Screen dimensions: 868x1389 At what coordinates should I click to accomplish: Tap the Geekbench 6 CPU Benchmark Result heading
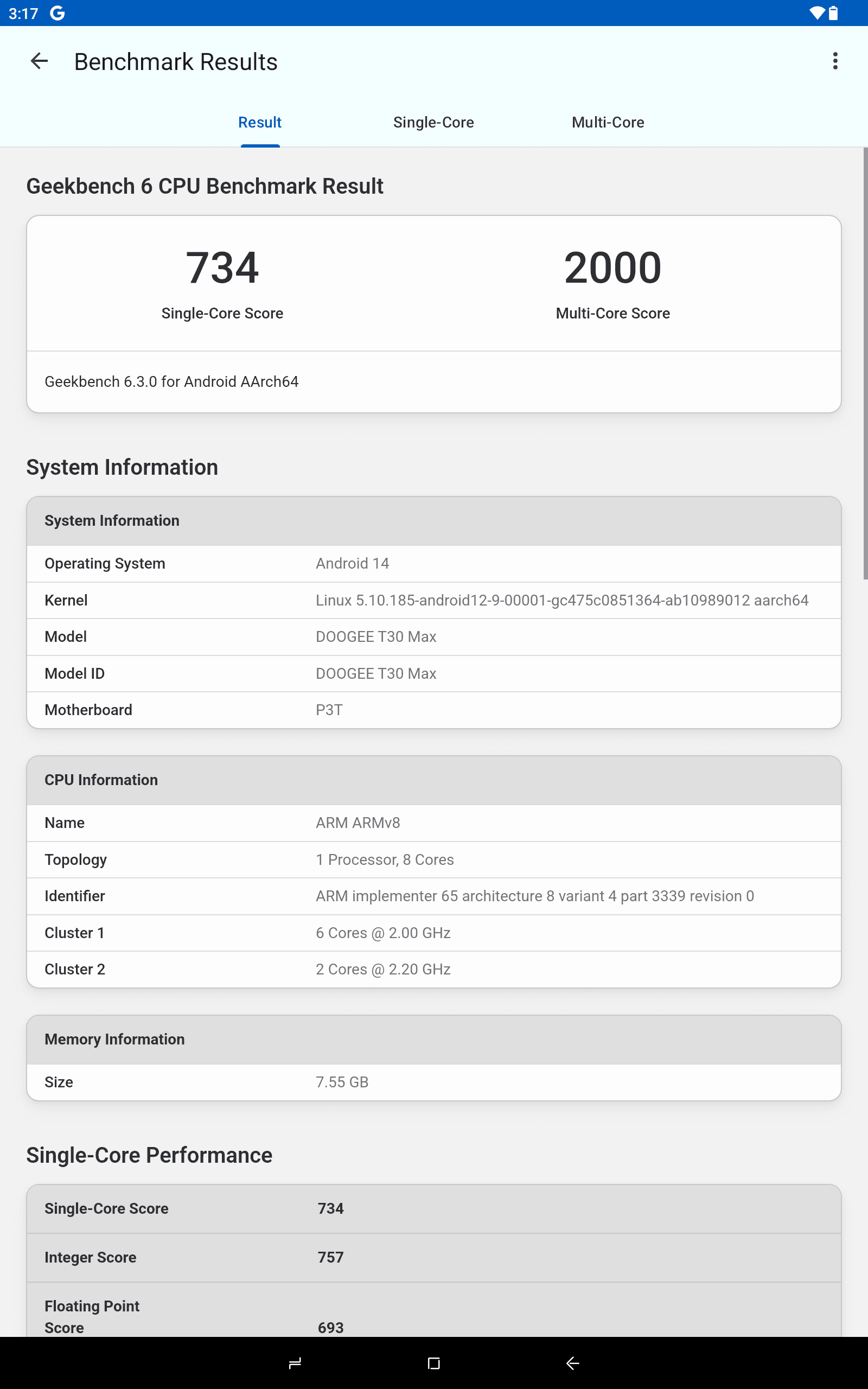tap(205, 187)
